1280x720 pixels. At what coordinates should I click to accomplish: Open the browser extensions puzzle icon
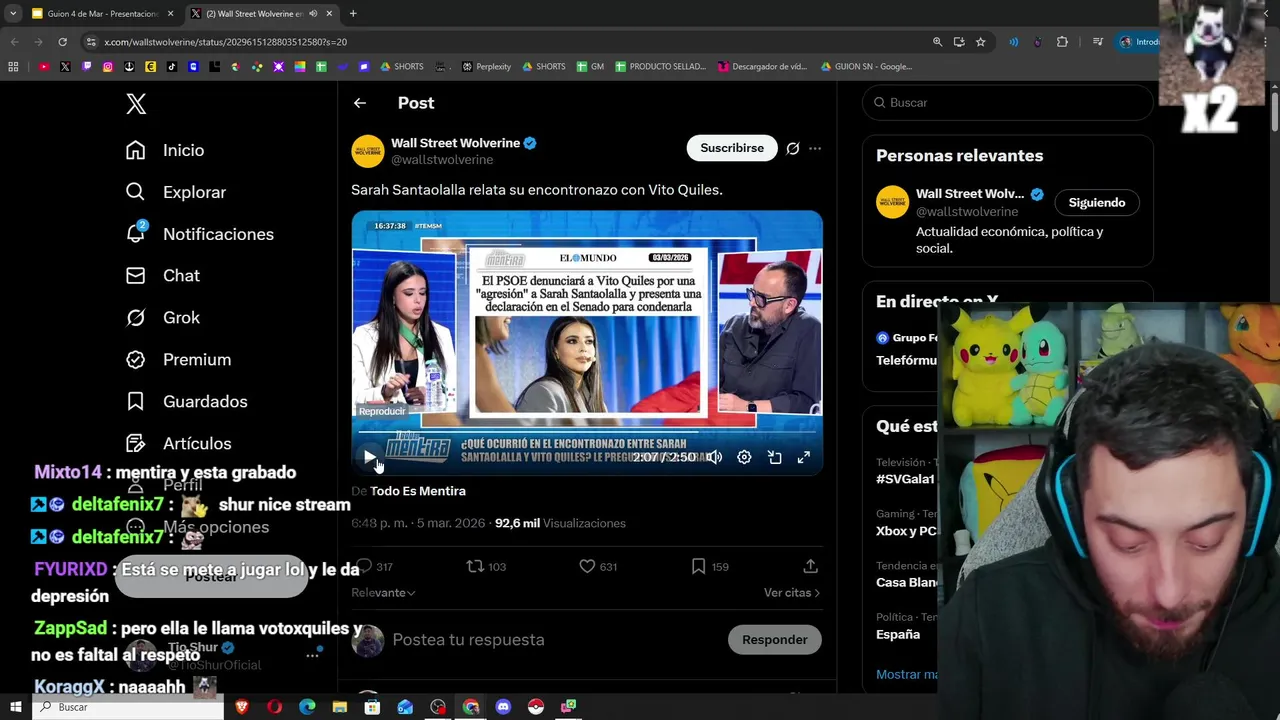click(1062, 42)
